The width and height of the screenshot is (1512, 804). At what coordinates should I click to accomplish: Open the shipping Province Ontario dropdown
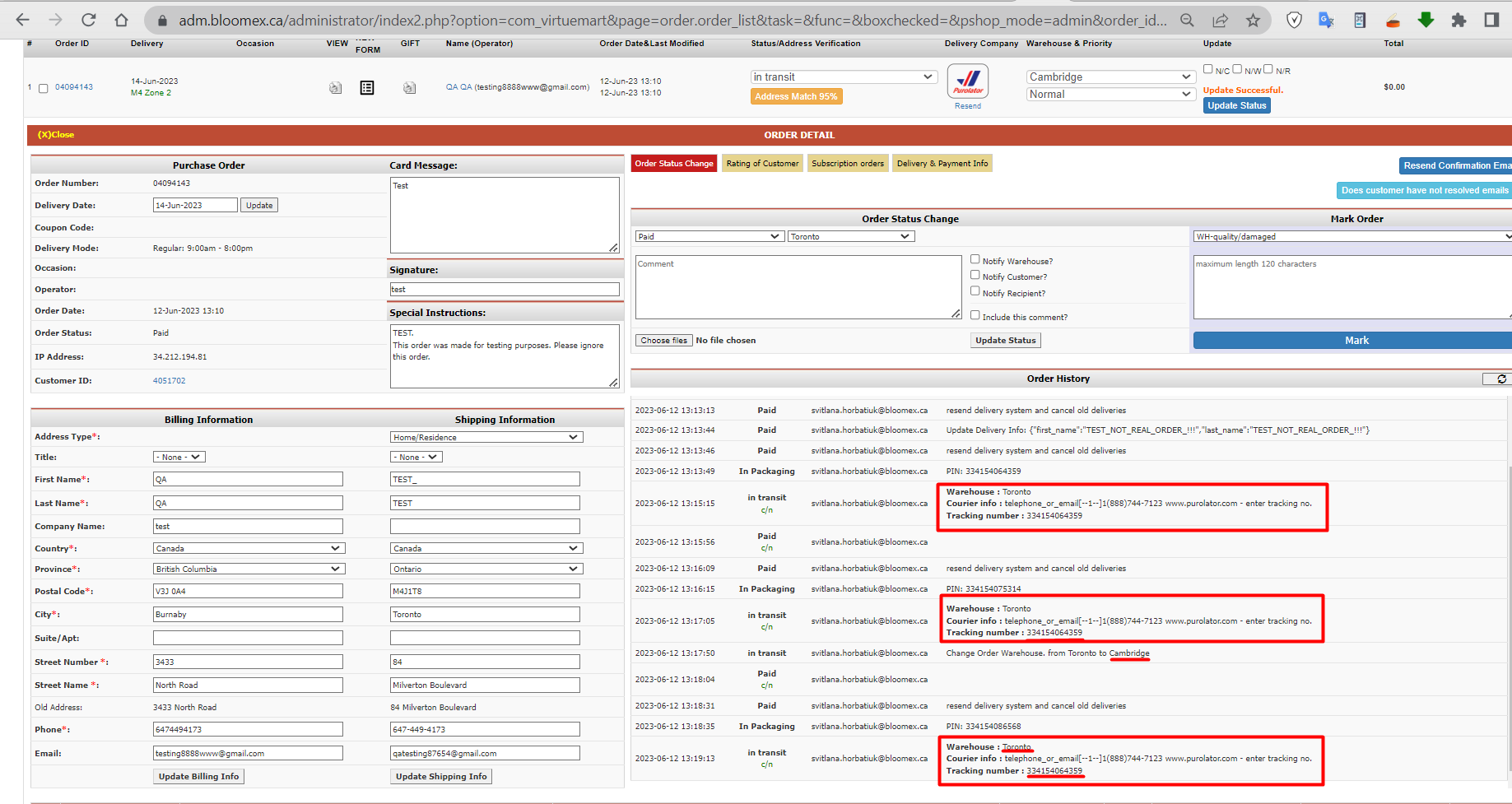pos(486,569)
